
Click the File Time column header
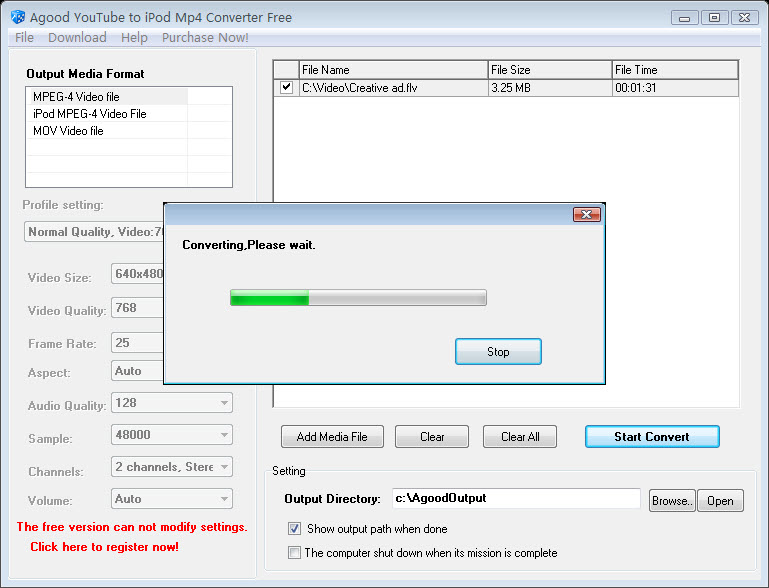click(675, 70)
